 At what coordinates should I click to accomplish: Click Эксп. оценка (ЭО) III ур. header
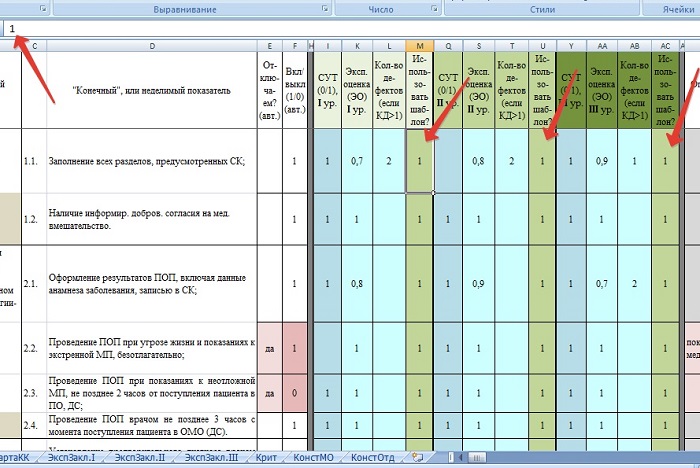[602, 91]
